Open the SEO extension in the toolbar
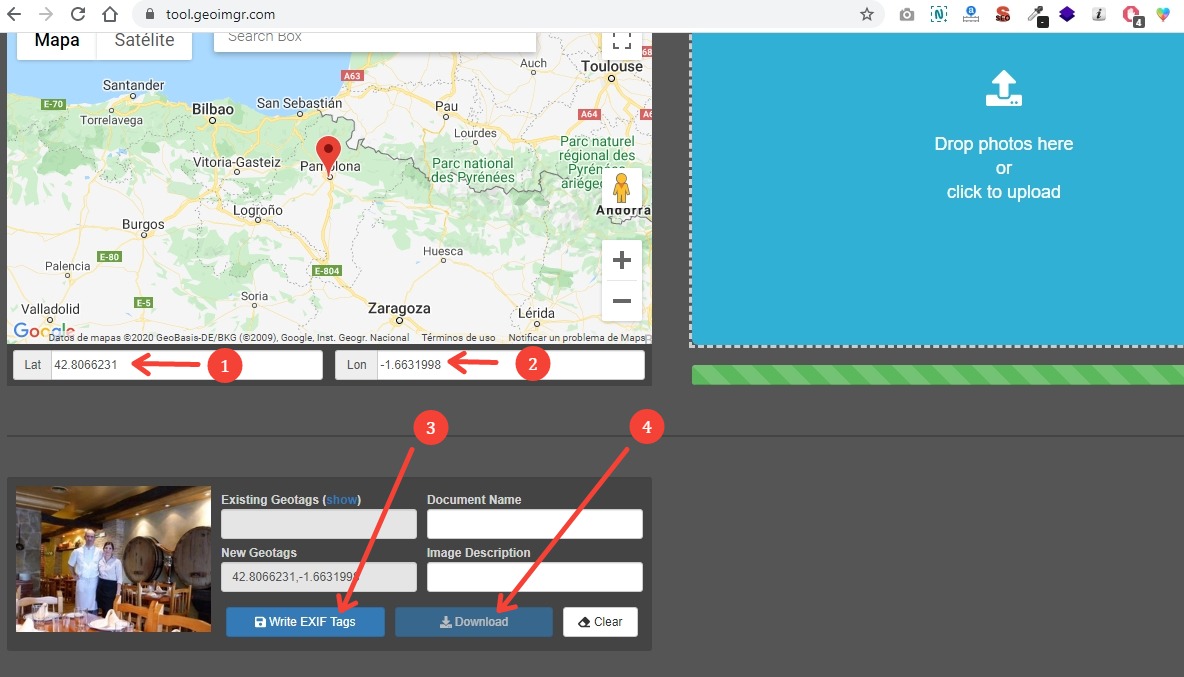This screenshot has width=1184, height=677. point(1003,14)
